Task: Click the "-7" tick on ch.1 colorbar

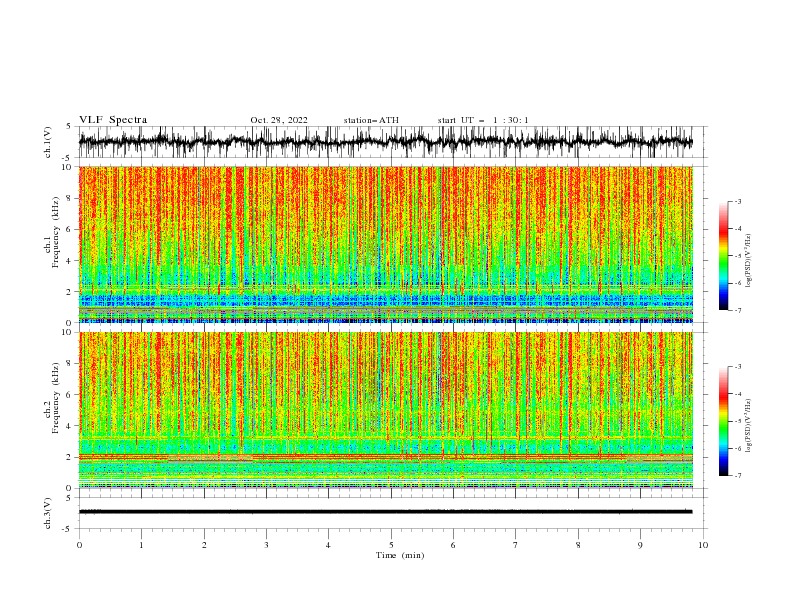Action: coord(737,310)
